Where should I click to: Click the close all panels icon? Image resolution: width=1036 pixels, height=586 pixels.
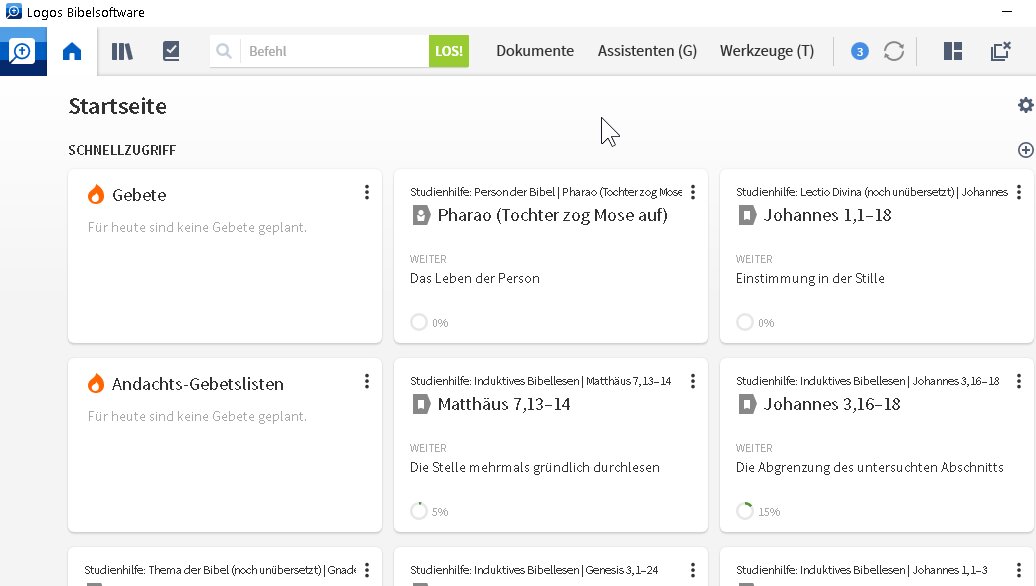tap(1001, 52)
